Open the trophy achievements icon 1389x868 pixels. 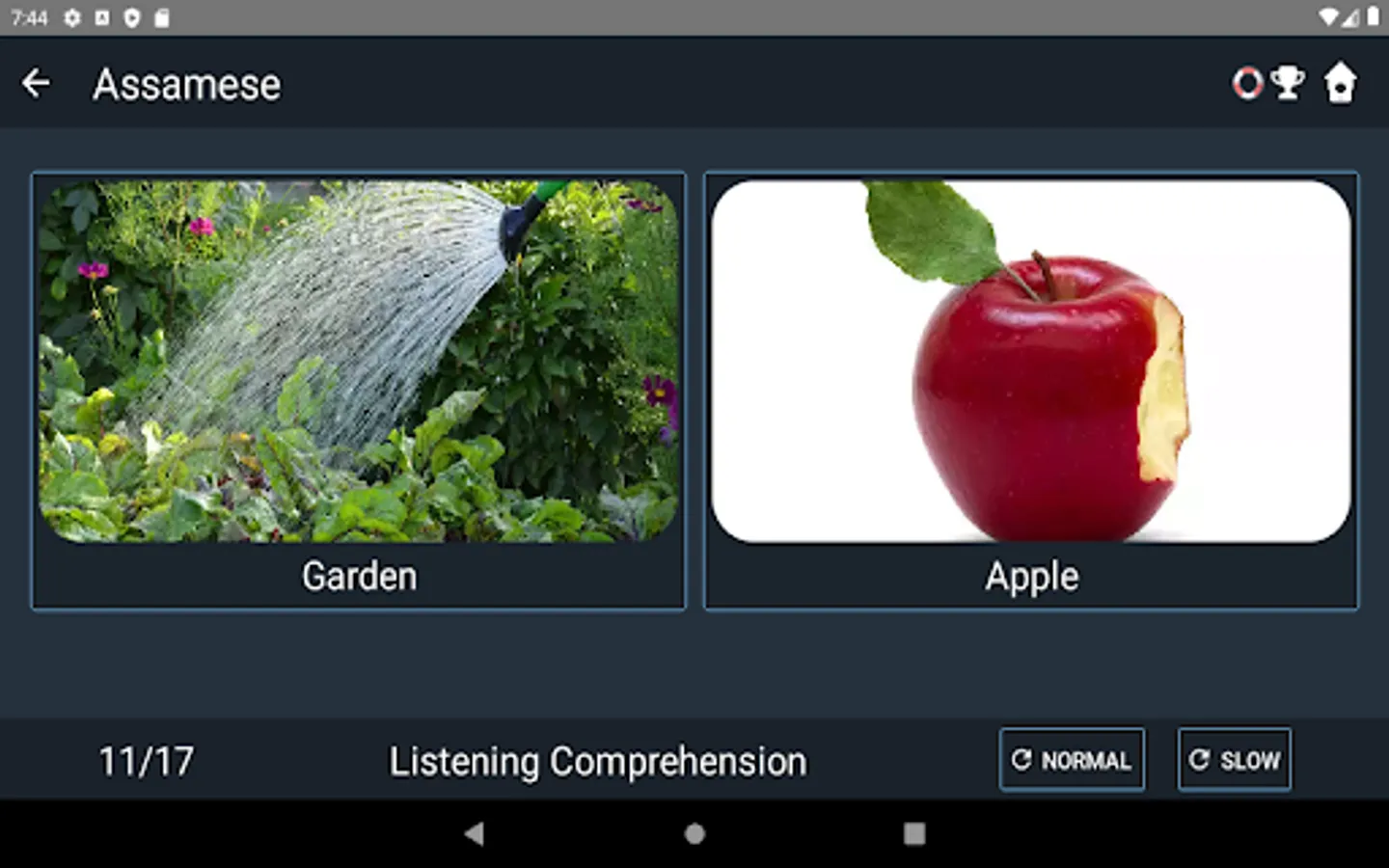coord(1287,83)
